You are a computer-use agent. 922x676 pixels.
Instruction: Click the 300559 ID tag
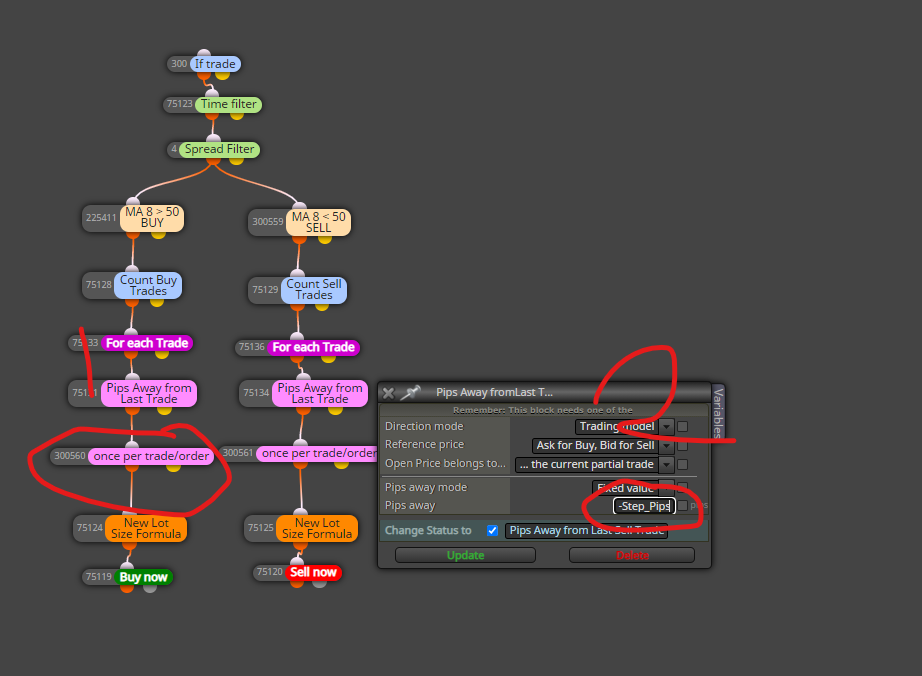[268, 222]
